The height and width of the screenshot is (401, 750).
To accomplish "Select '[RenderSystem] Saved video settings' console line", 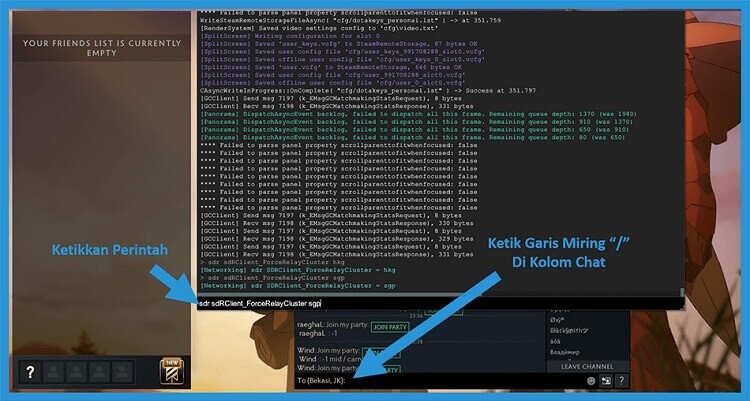I will pos(319,28).
